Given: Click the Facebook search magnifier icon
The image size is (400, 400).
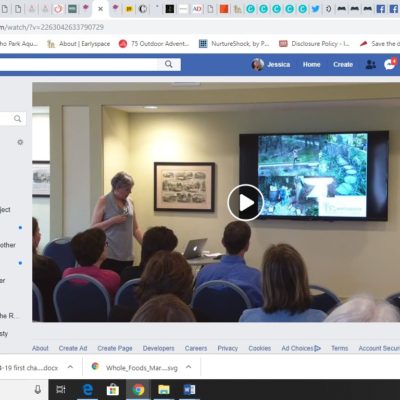Looking at the screenshot, I should click(x=169, y=64).
